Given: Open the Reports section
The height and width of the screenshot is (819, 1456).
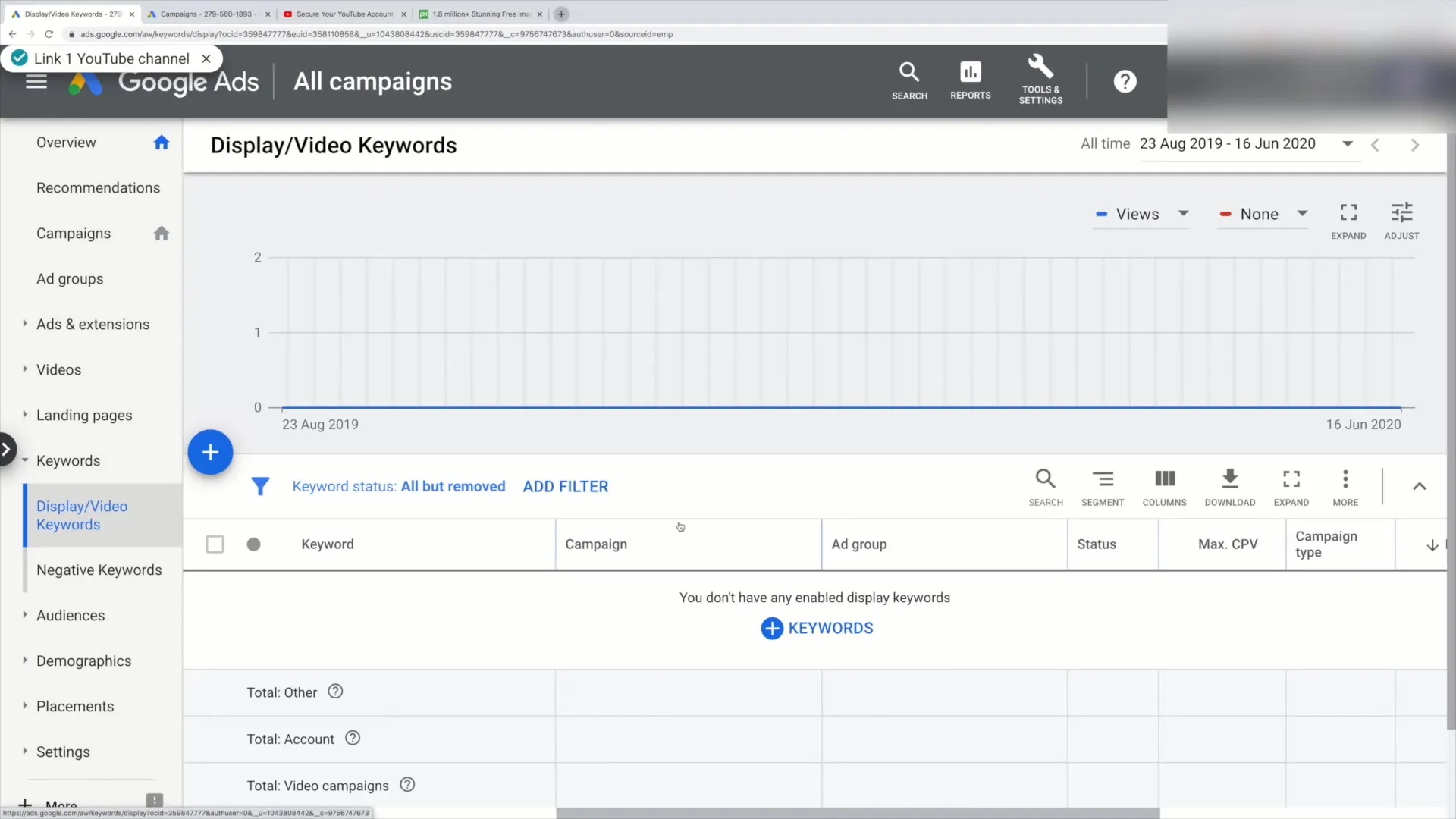Looking at the screenshot, I should 970,79.
